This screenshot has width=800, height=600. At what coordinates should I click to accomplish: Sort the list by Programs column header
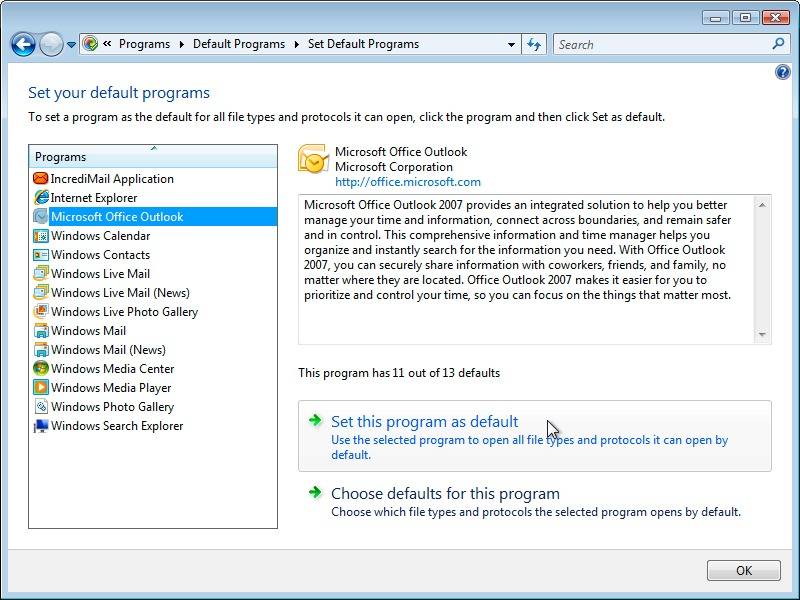coord(153,157)
